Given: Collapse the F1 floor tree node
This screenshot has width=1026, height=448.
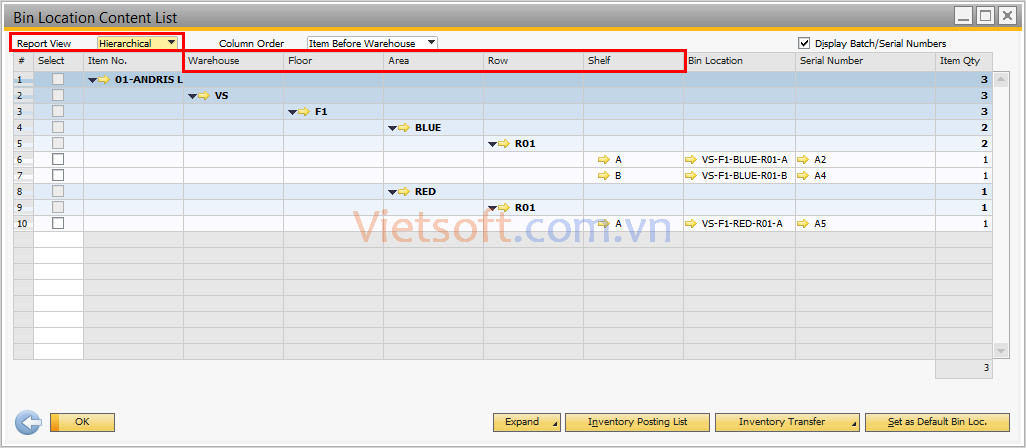Looking at the screenshot, I should coord(292,112).
